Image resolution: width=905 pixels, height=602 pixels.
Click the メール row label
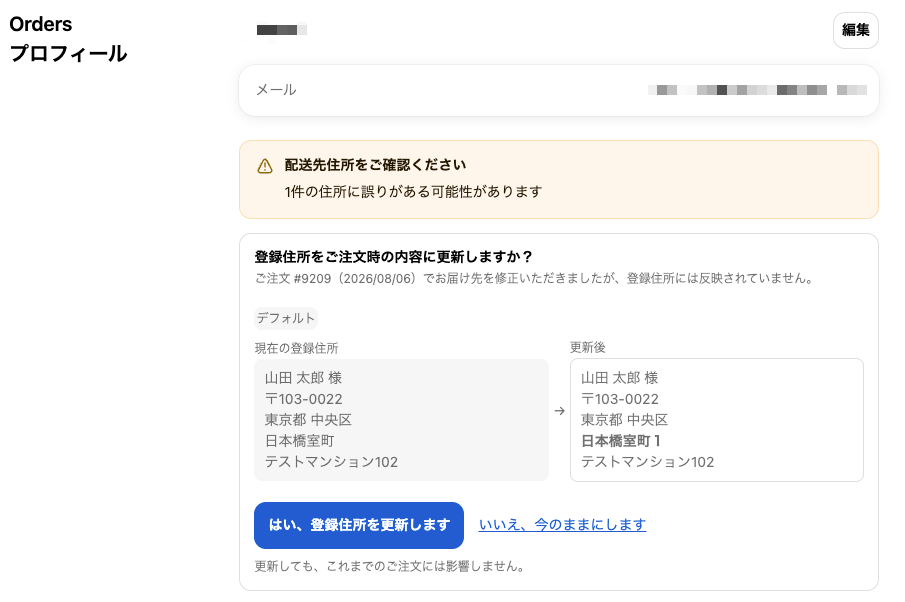point(276,90)
